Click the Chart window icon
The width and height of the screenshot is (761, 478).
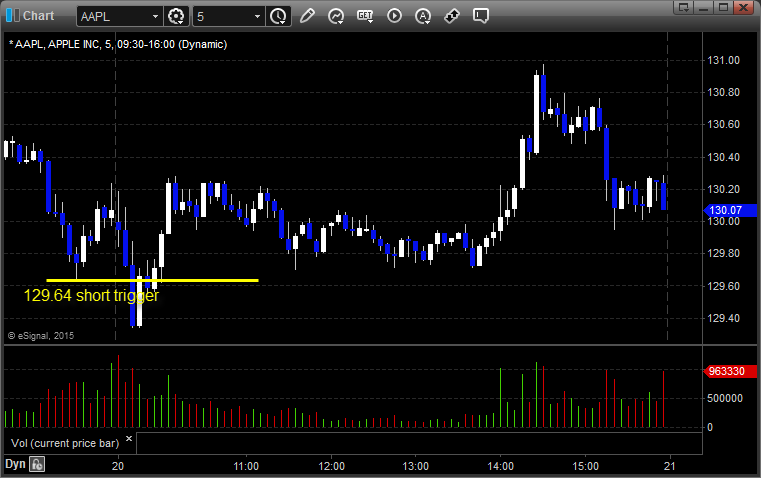click(13, 16)
